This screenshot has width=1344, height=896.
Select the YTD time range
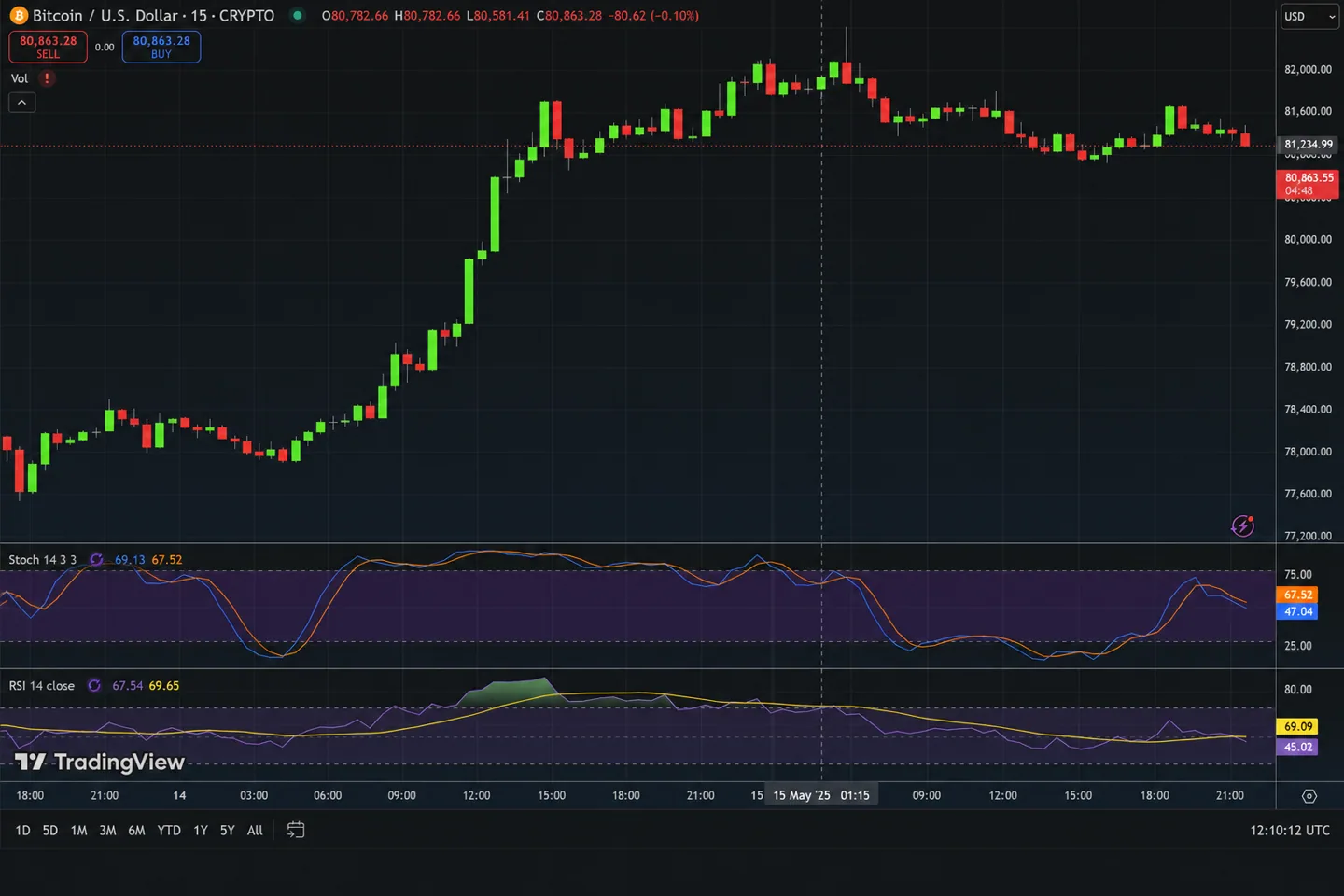pos(169,831)
